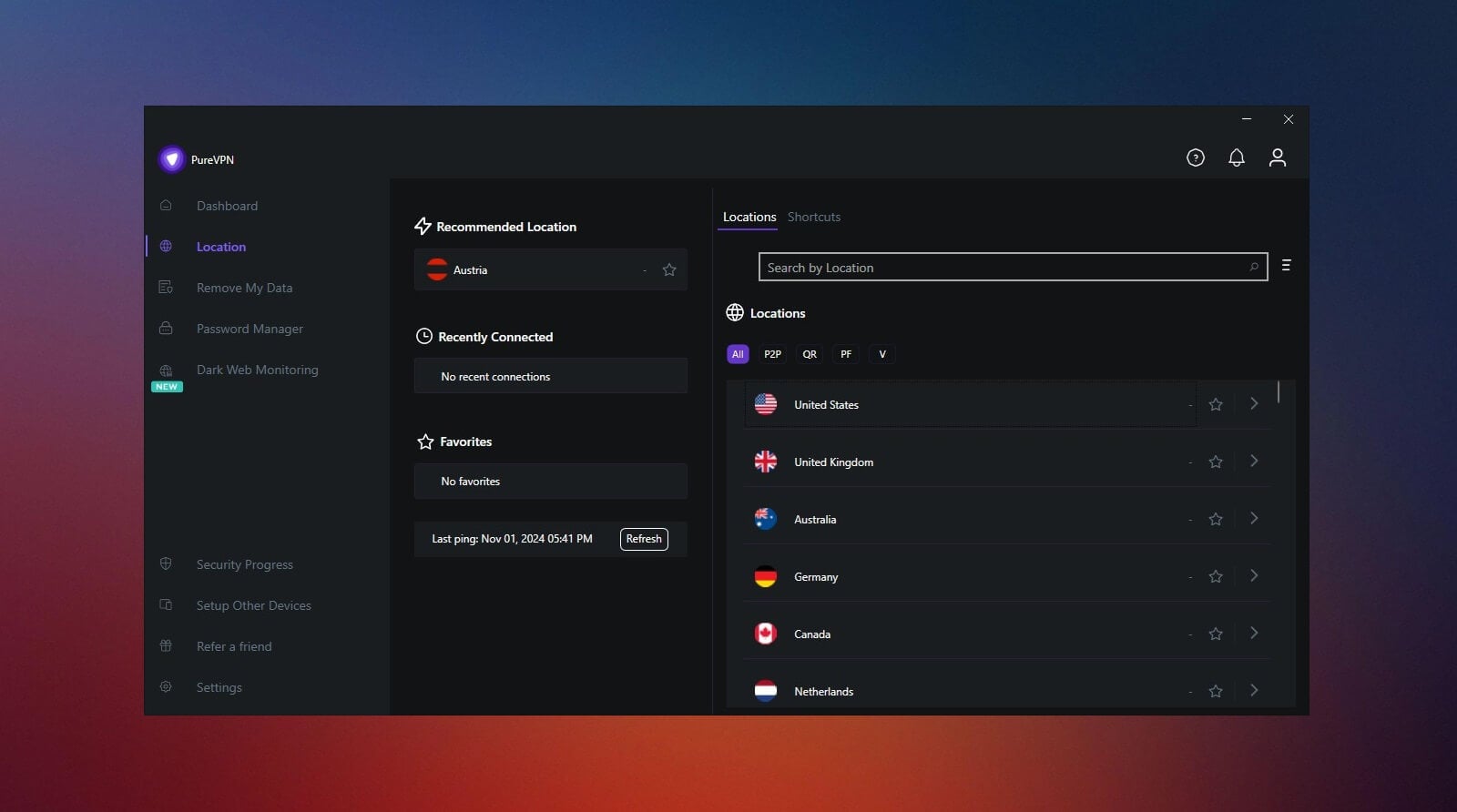Click the Remove My Data sidebar icon

point(166,288)
